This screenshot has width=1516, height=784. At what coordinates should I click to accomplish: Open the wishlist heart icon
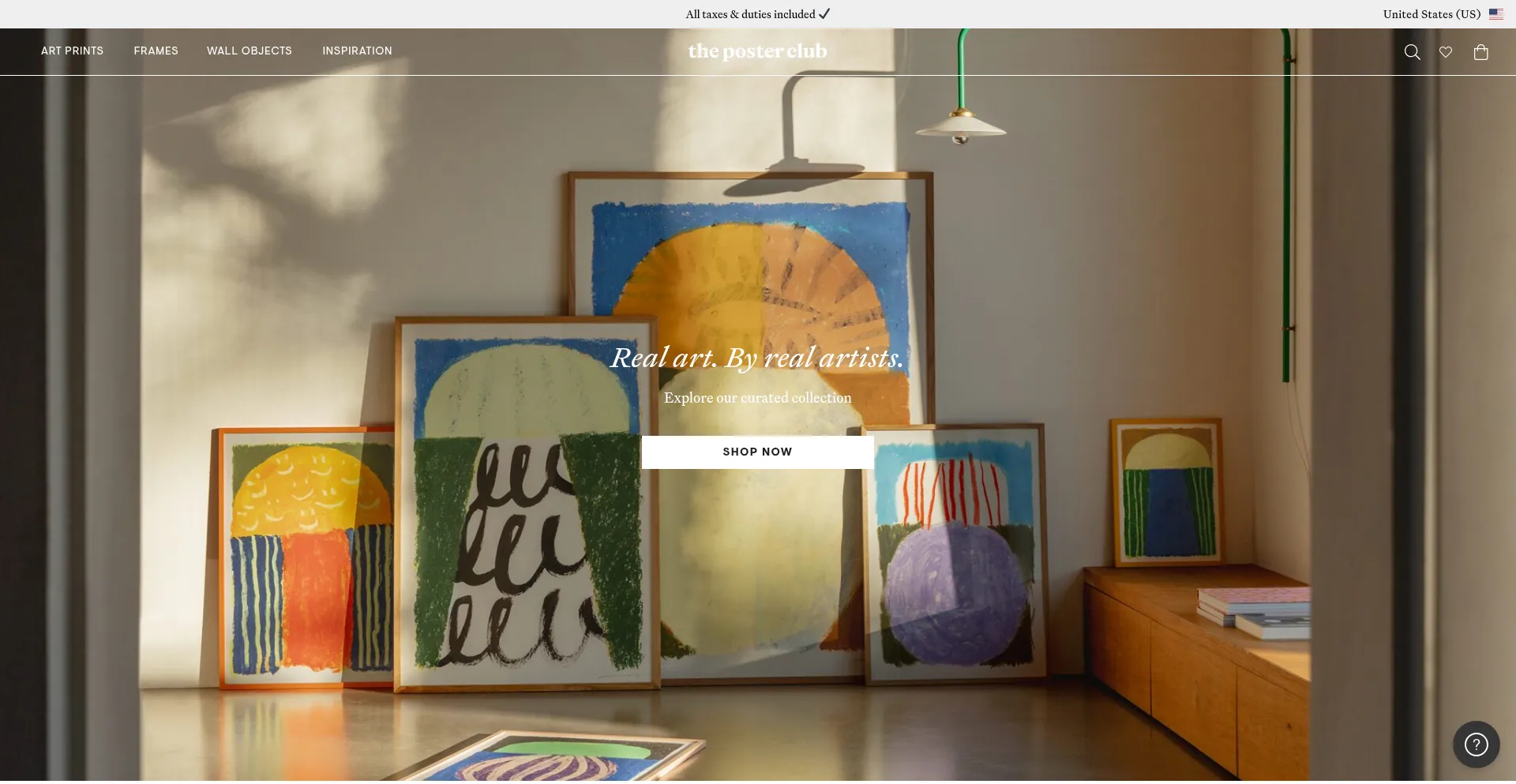click(1446, 52)
